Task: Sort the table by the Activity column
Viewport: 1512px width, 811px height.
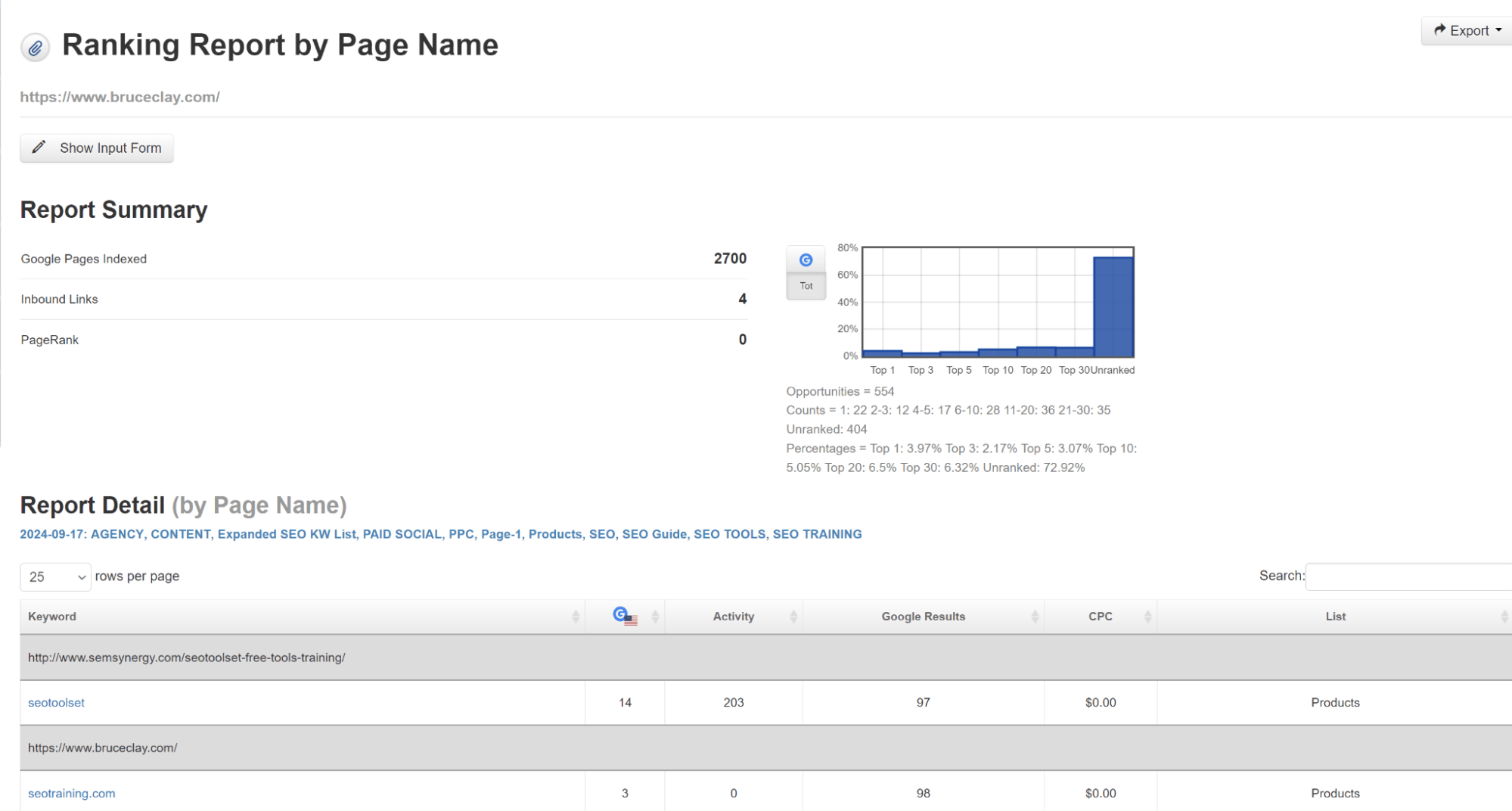Action: 733,616
